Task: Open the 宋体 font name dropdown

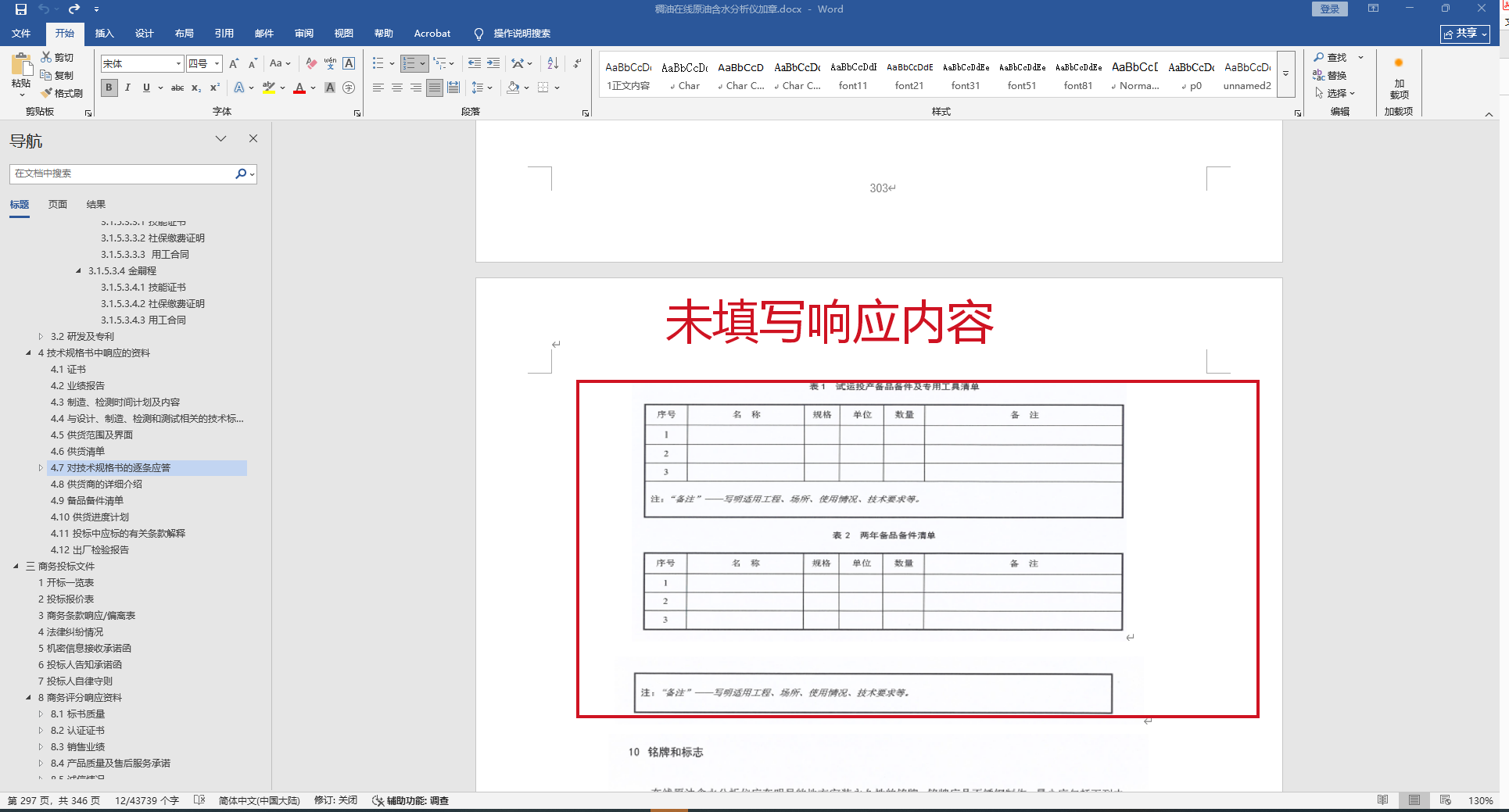Action: pos(178,64)
